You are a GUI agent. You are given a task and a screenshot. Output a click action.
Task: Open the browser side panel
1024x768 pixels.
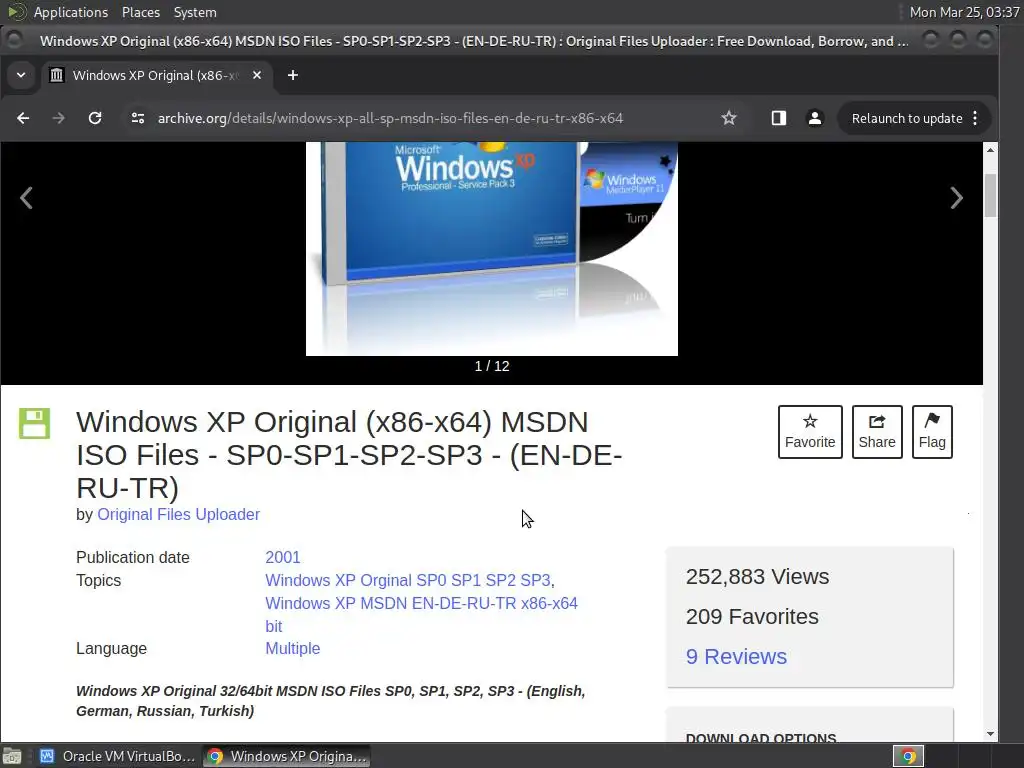[778, 118]
